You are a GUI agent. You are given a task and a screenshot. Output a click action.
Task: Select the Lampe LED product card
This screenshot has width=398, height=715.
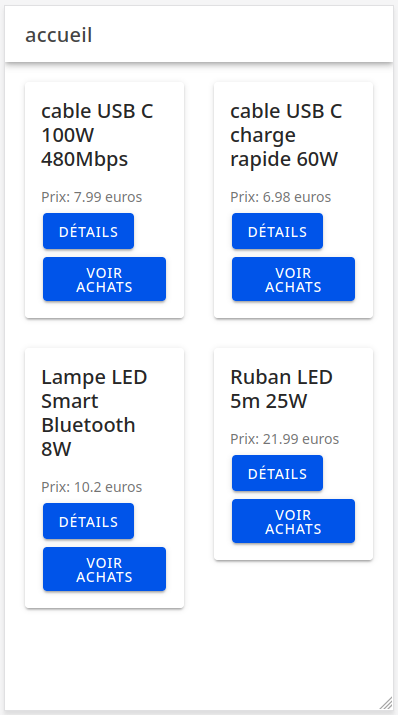(x=104, y=478)
